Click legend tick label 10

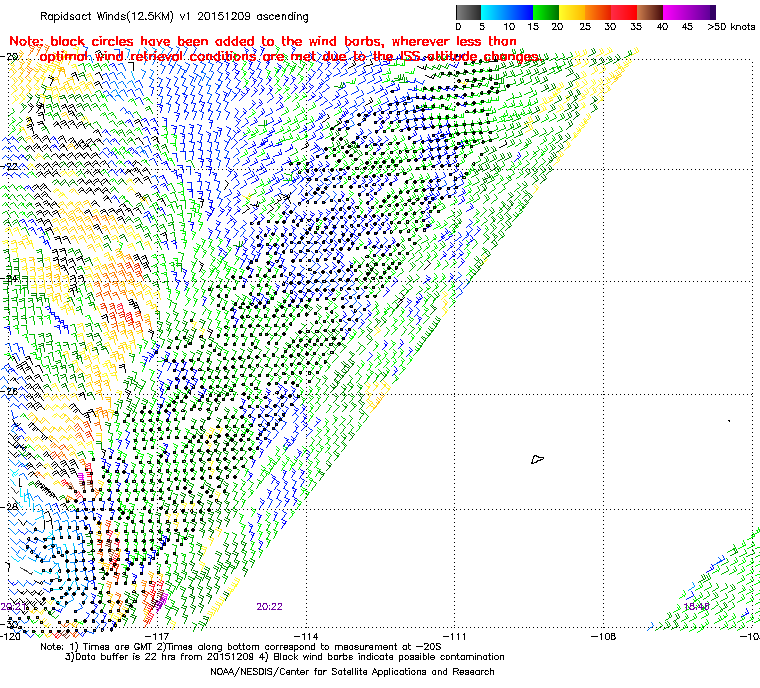pos(509,27)
